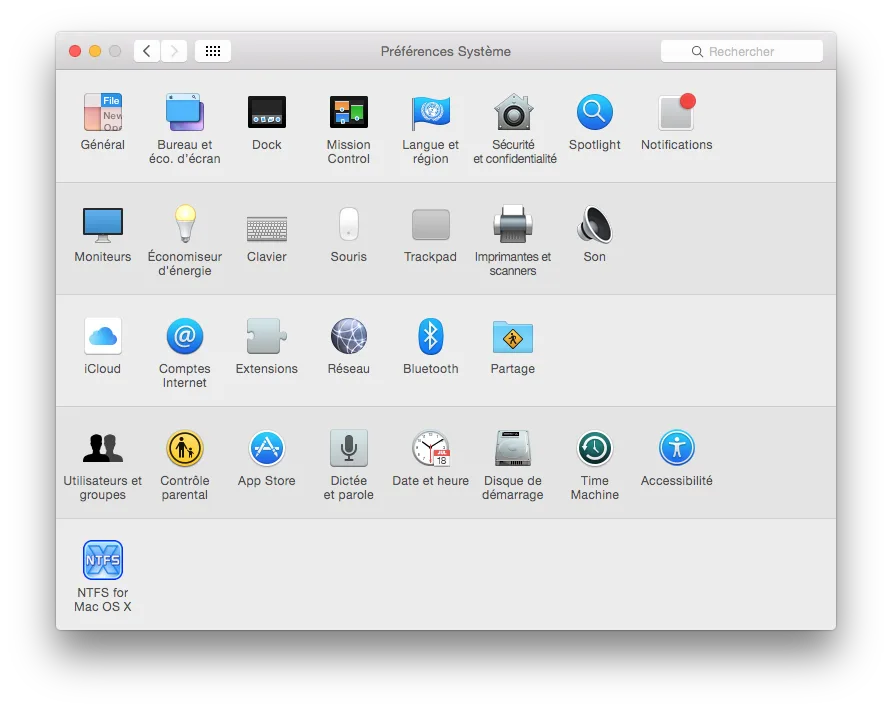Open Utilisateurs et groupes pane
The width and height of the screenshot is (892, 710).
(103, 448)
